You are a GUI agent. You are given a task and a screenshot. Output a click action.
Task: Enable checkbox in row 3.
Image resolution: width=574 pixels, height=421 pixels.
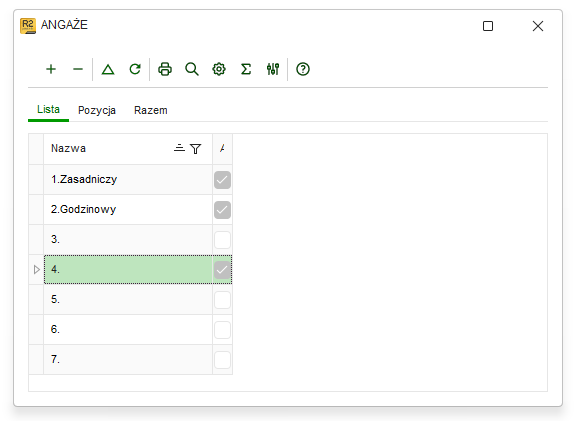tap(222, 240)
